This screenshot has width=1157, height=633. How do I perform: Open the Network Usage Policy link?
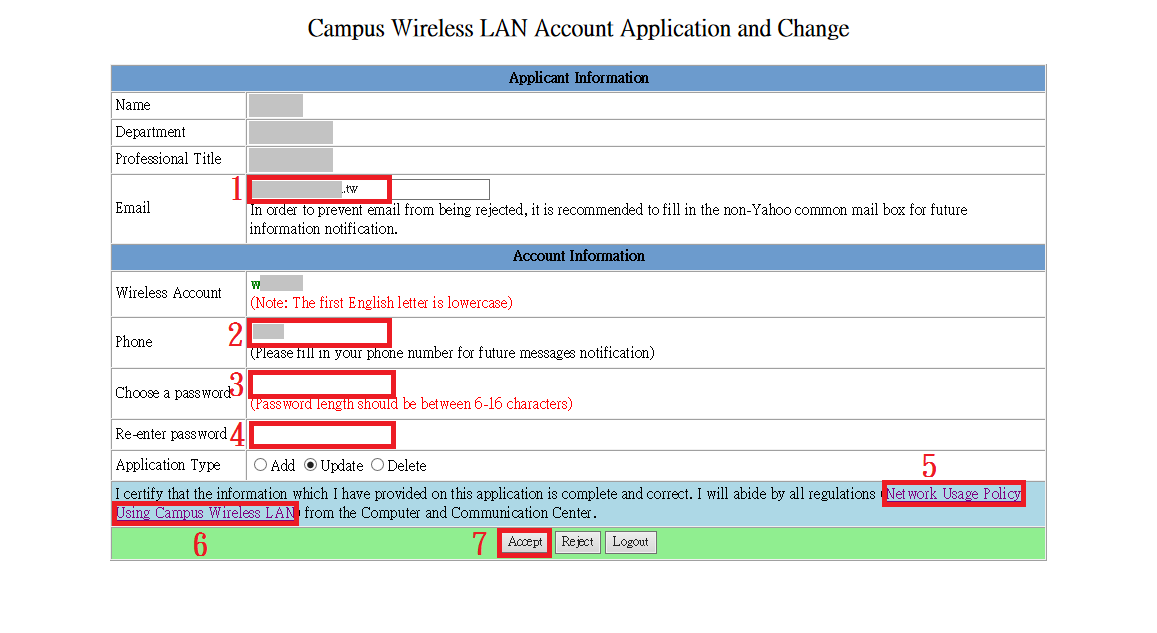pos(953,494)
